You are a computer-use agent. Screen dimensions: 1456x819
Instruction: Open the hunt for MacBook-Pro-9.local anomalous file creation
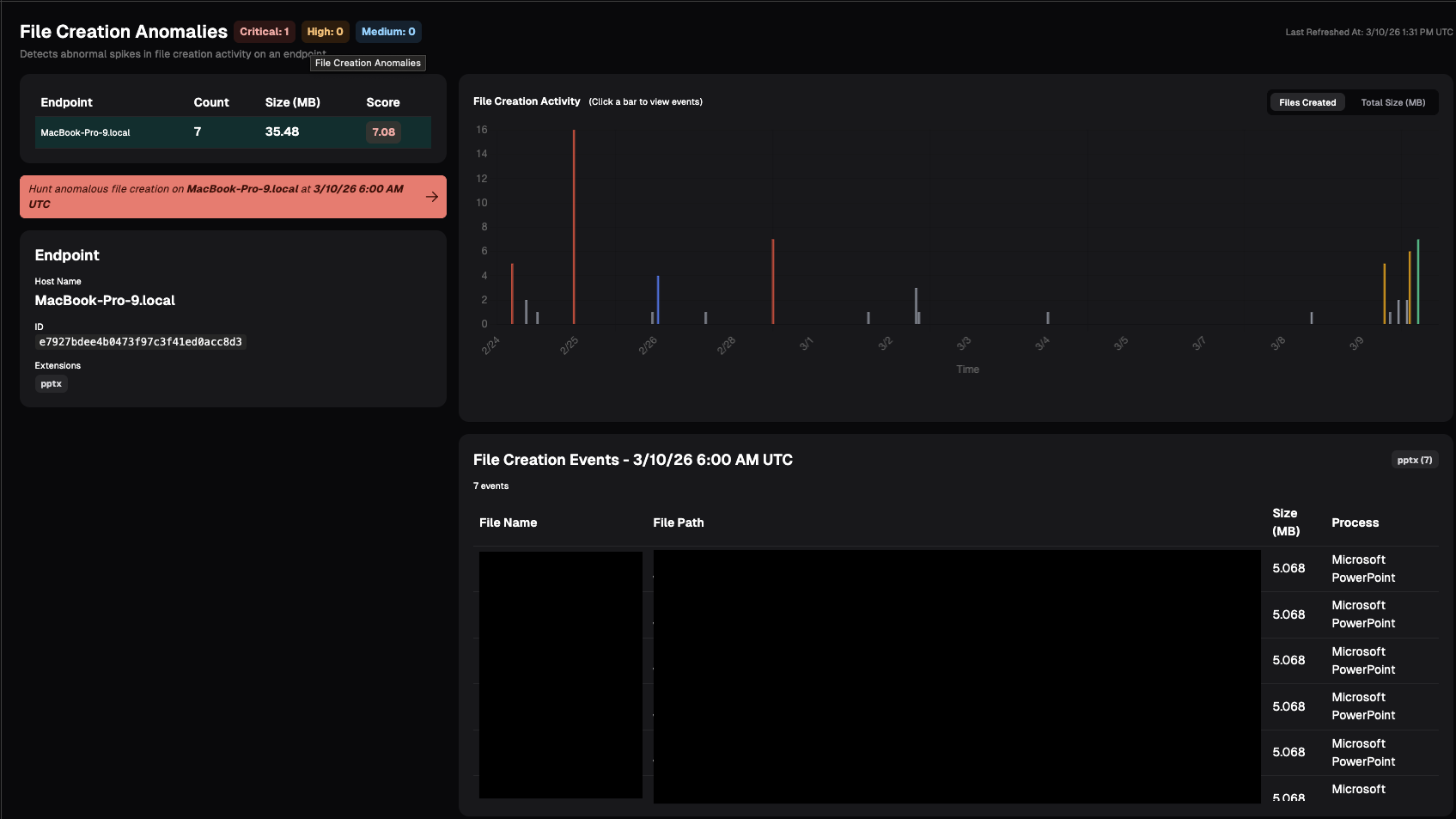pyautogui.click(x=233, y=197)
